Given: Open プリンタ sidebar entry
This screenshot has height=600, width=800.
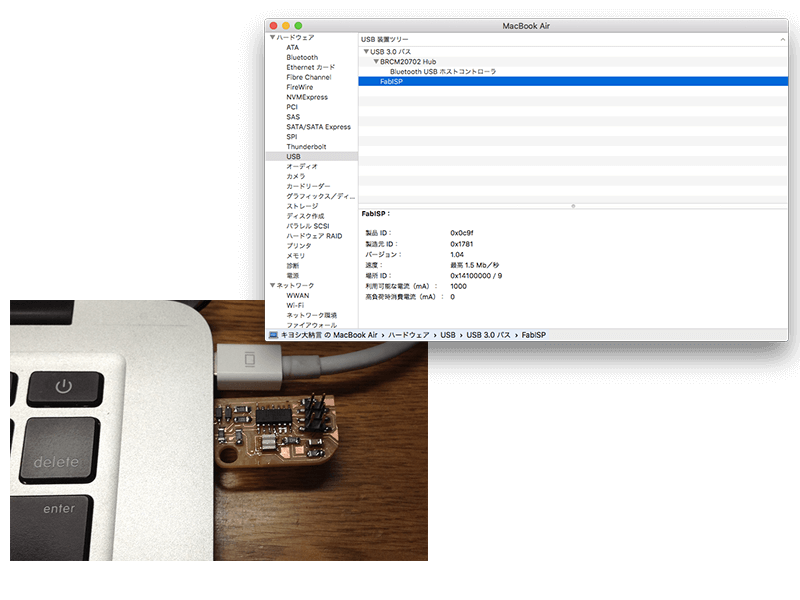Looking at the screenshot, I should click(x=298, y=246).
